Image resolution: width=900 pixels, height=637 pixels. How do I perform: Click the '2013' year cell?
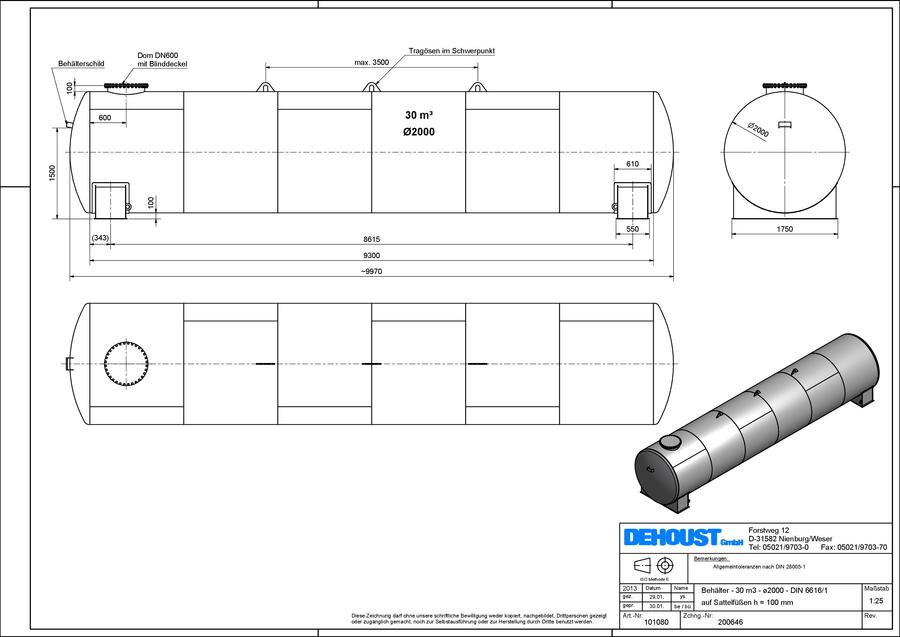pyautogui.click(x=630, y=588)
